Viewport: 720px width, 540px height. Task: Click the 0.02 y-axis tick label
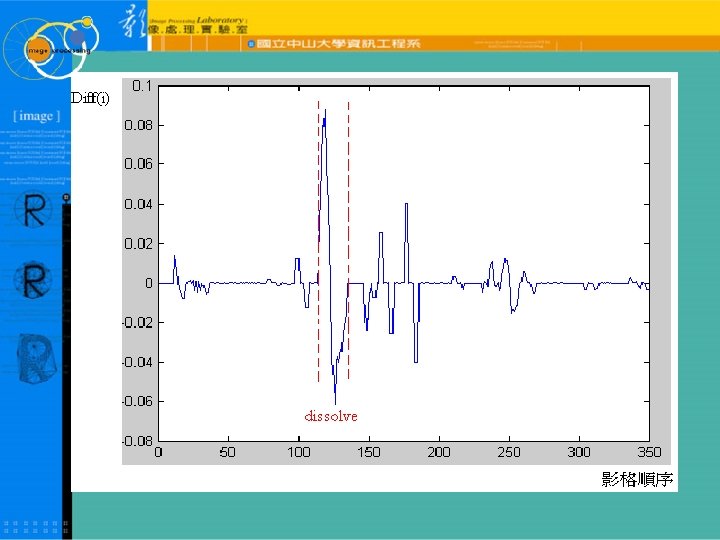click(x=138, y=243)
